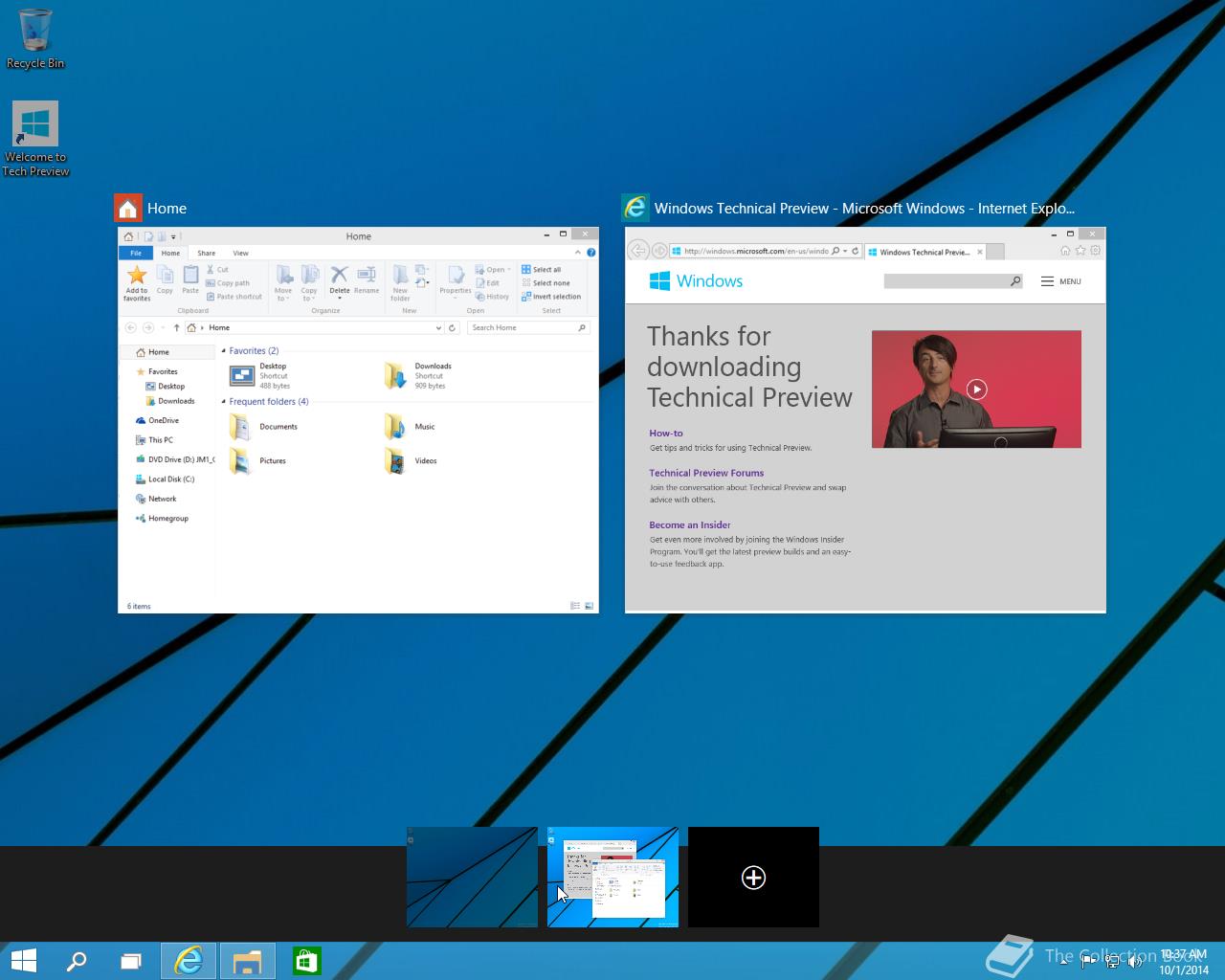1225x980 pixels.
Task: Click IE Favorites star icon
Action: [1080, 251]
